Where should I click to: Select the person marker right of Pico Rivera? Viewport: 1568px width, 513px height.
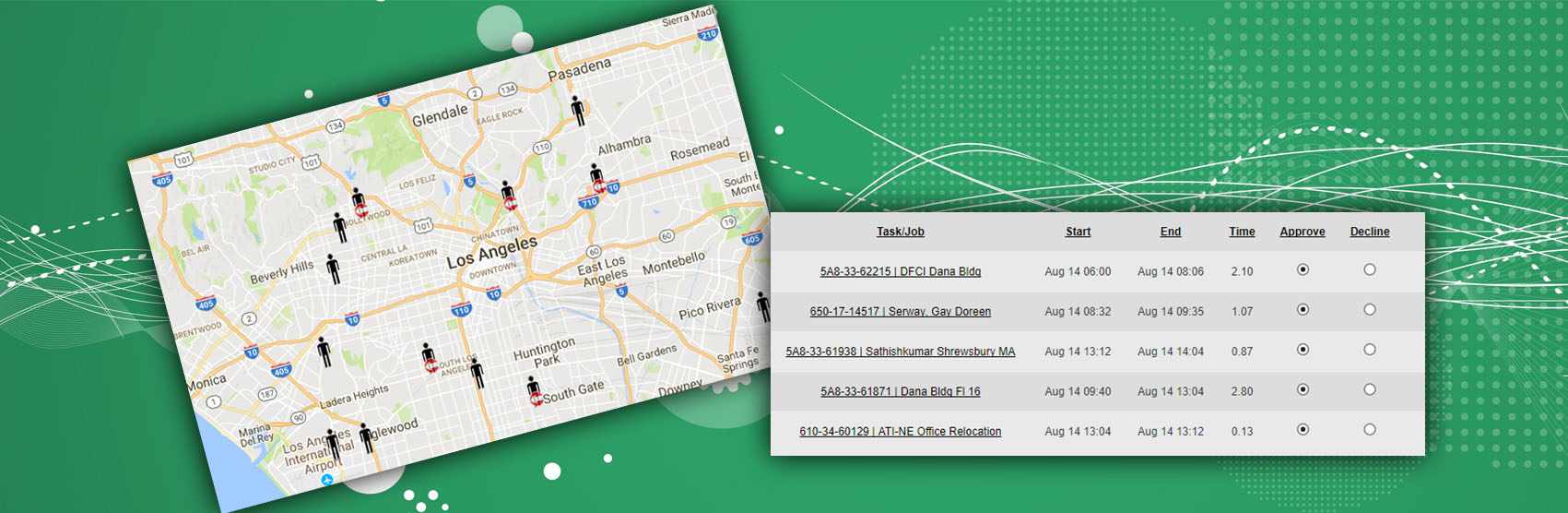[x=762, y=306]
